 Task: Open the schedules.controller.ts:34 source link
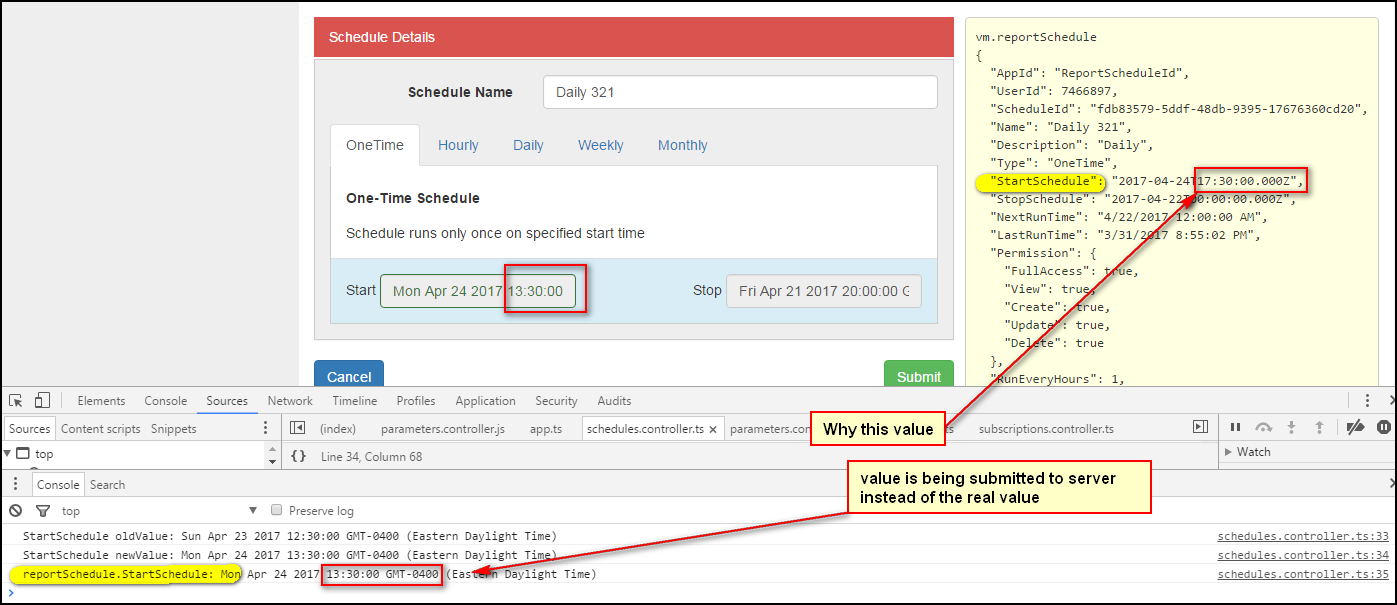click(1303, 555)
